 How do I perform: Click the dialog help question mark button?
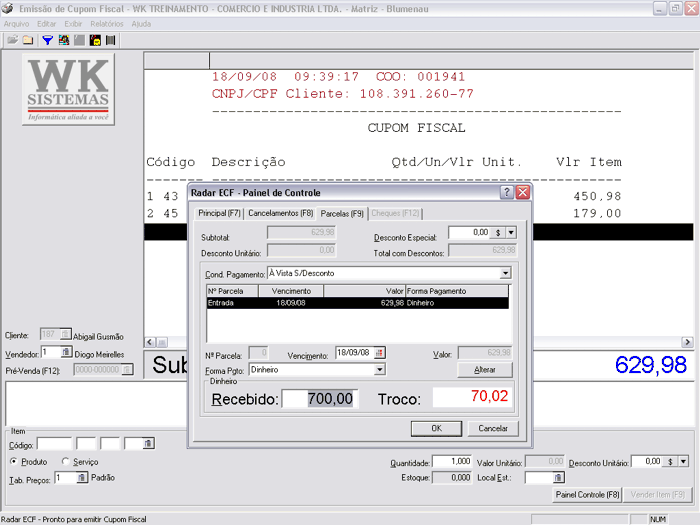pyautogui.click(x=507, y=192)
